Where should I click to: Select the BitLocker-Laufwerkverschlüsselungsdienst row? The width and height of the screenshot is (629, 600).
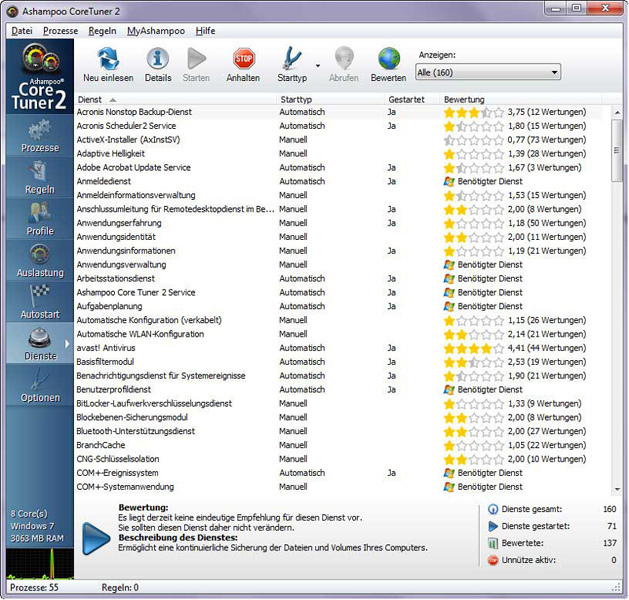338,403
